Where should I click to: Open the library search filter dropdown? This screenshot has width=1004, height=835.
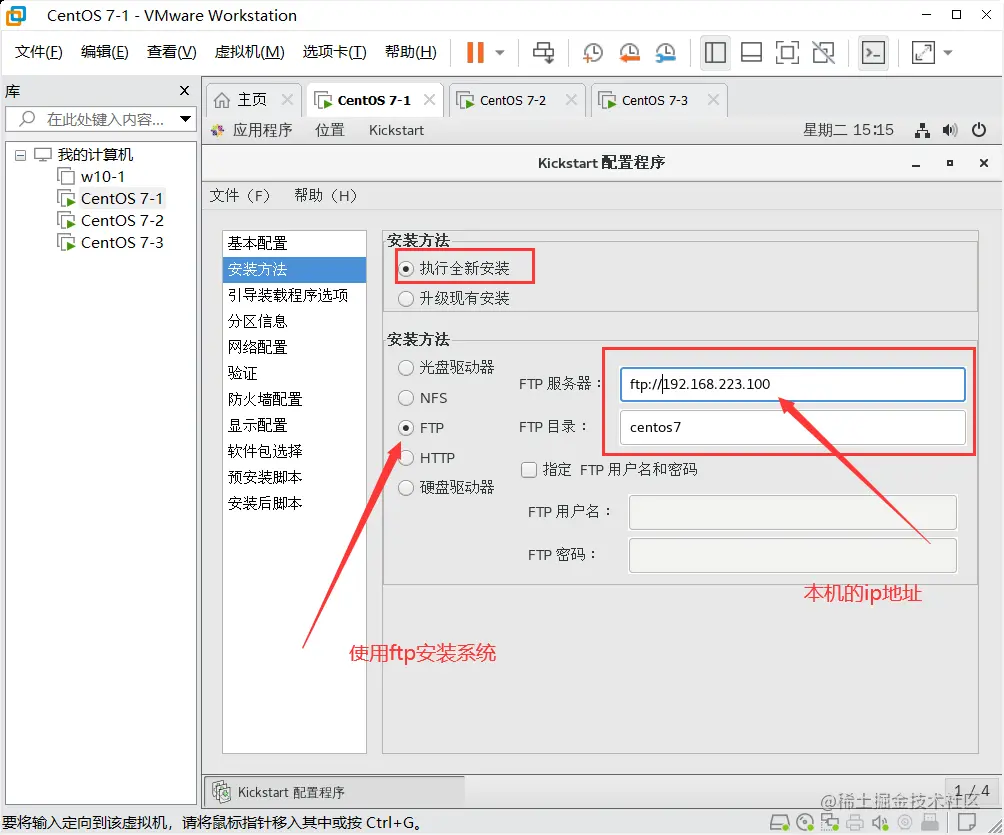[186, 119]
